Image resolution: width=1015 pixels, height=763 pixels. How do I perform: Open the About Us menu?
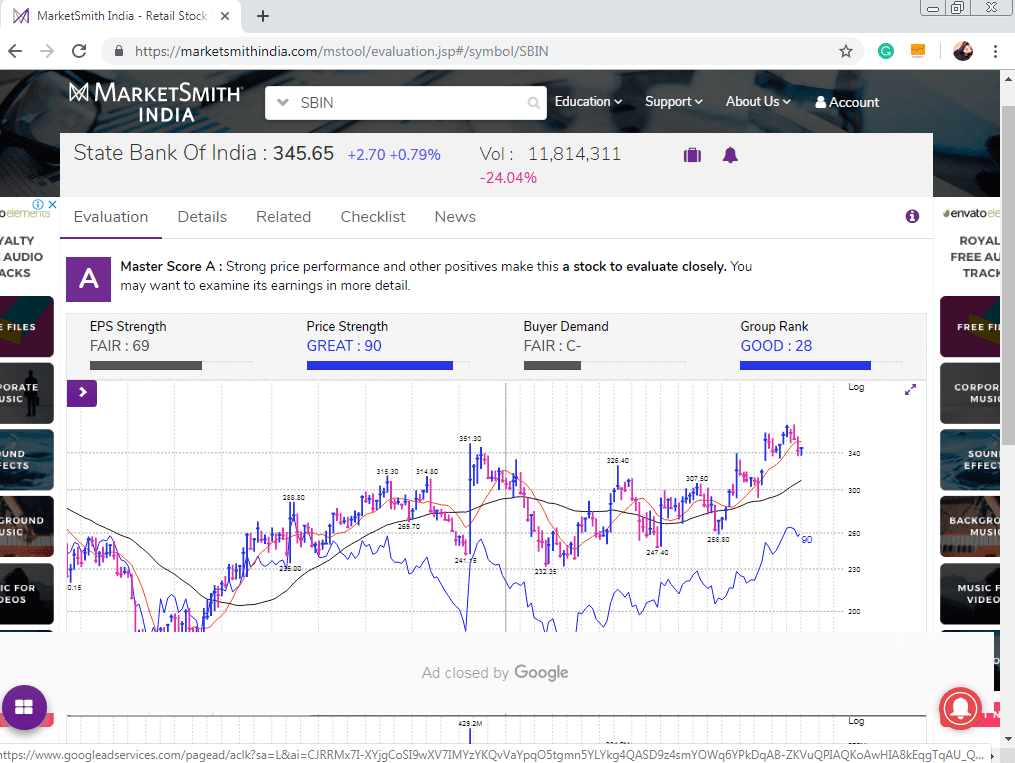(x=758, y=102)
